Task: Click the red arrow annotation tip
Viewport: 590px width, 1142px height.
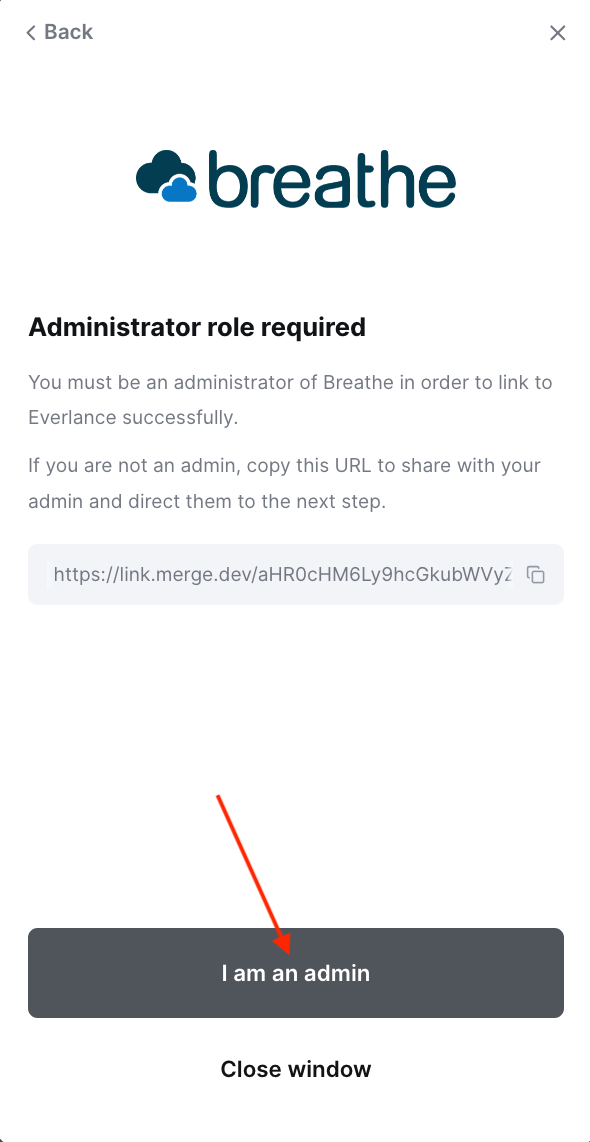Action: coord(283,949)
